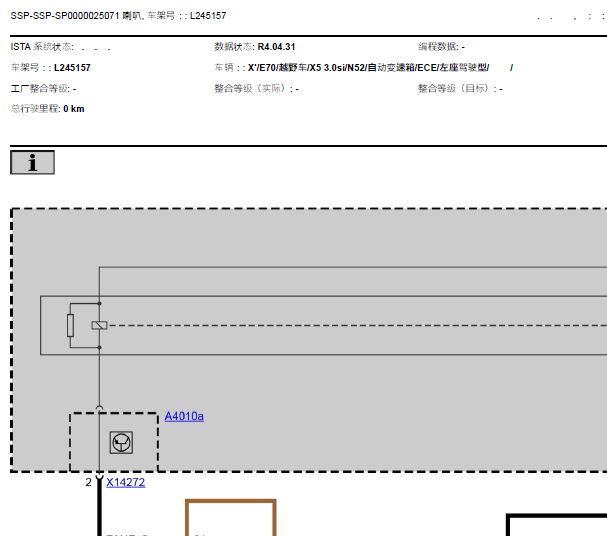This screenshot has height=536, width=607.
Task: Click the relay coil symbol in diagram
Action: (x=99, y=325)
